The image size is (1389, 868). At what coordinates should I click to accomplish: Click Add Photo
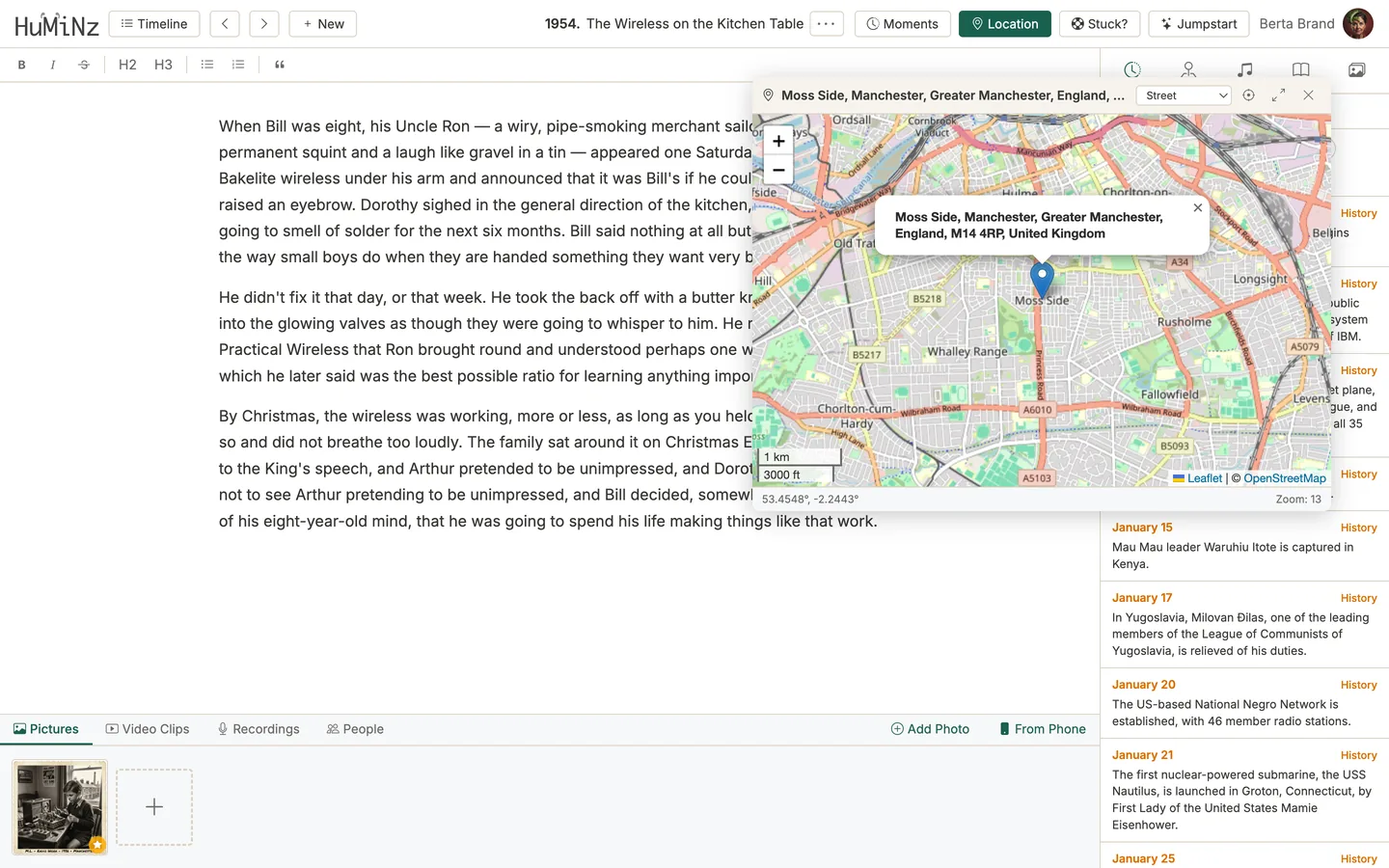point(930,729)
